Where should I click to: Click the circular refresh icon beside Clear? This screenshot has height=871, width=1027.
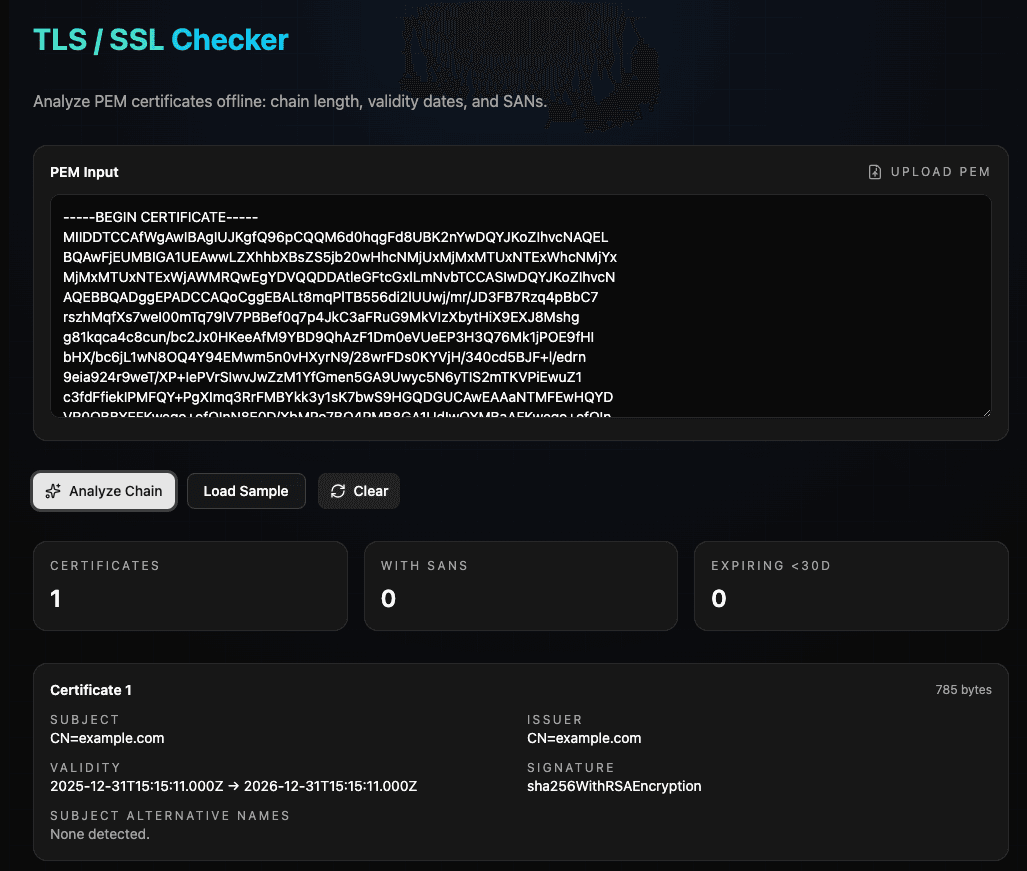coord(337,491)
